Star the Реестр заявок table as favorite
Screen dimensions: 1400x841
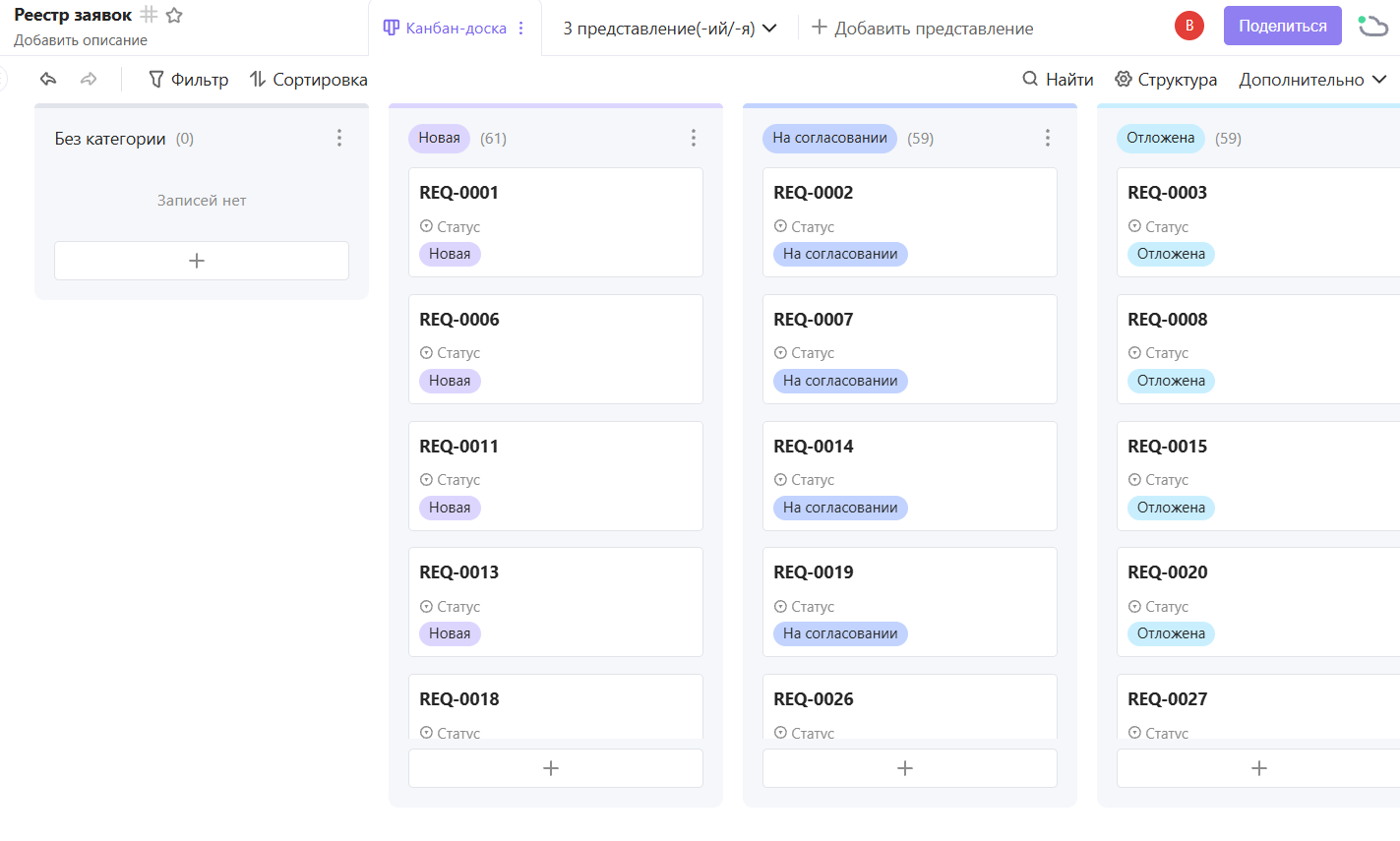tap(174, 15)
